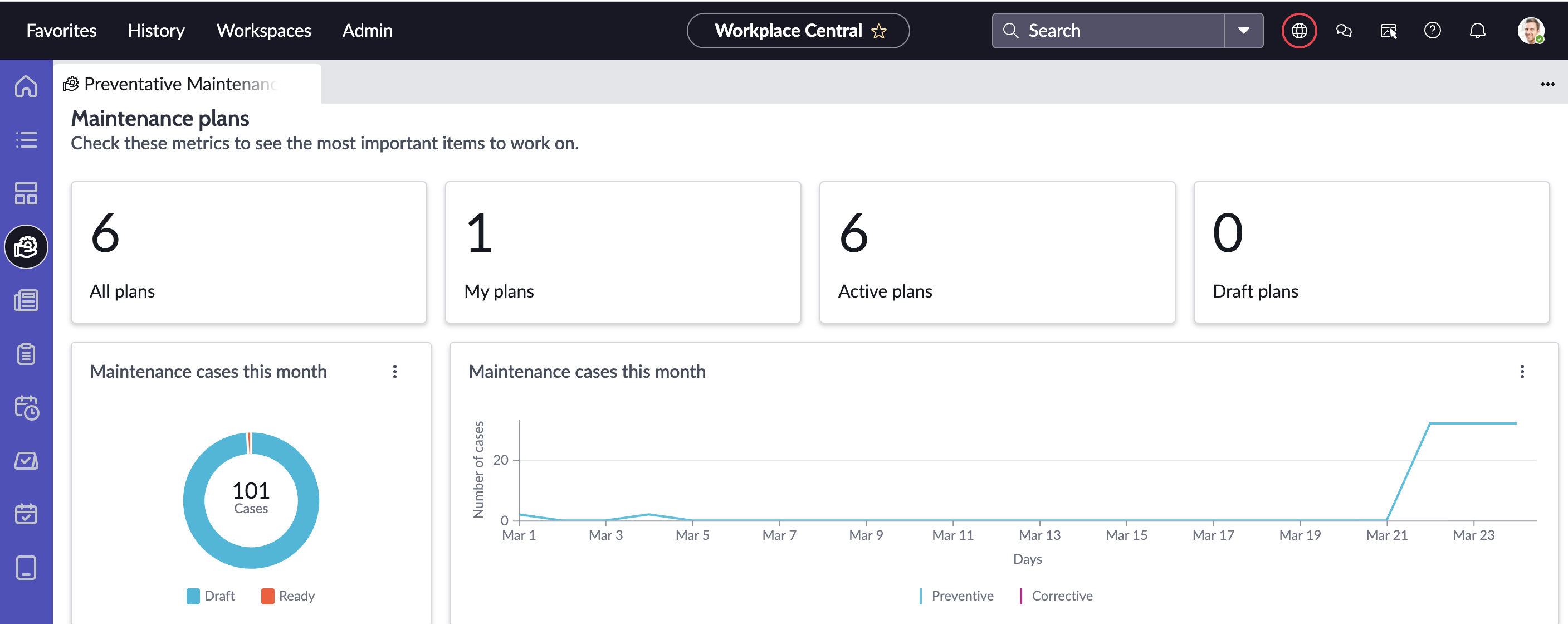Toggle the Preventive legend entry
Screen dimensions: 1568x624
click(x=956, y=596)
